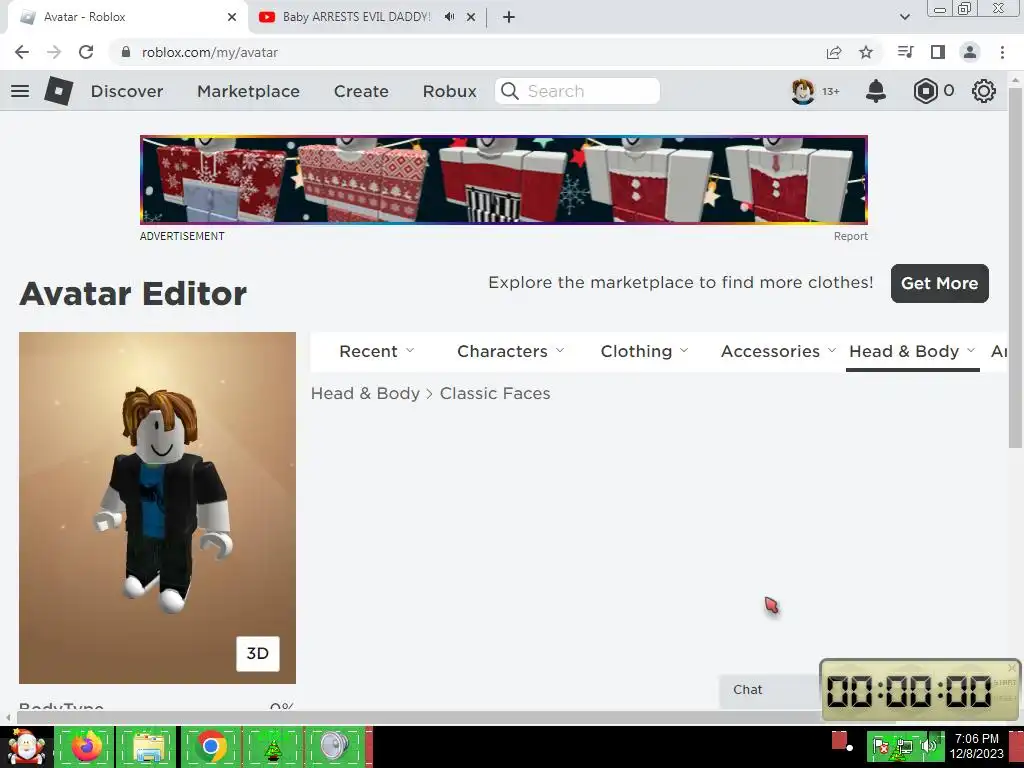This screenshot has height=768, width=1024.
Task: Open the speaker taskbar app
Action: [335, 746]
